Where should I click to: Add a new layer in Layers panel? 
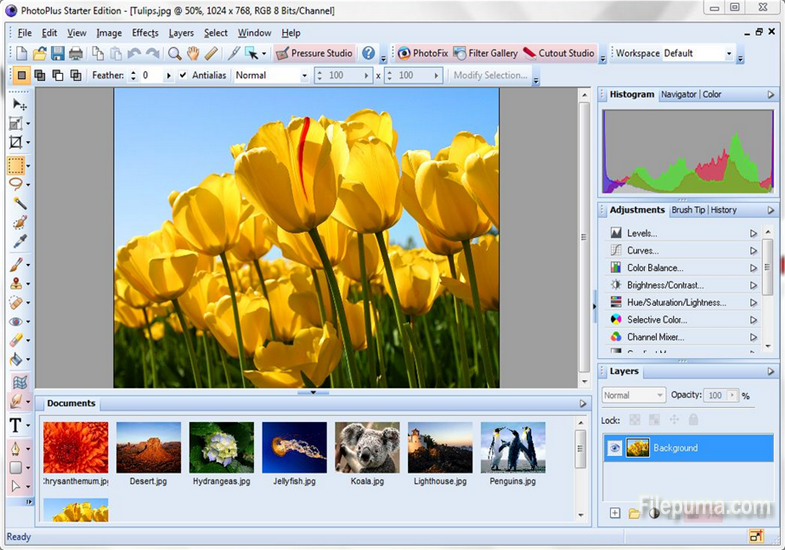pyautogui.click(x=615, y=513)
